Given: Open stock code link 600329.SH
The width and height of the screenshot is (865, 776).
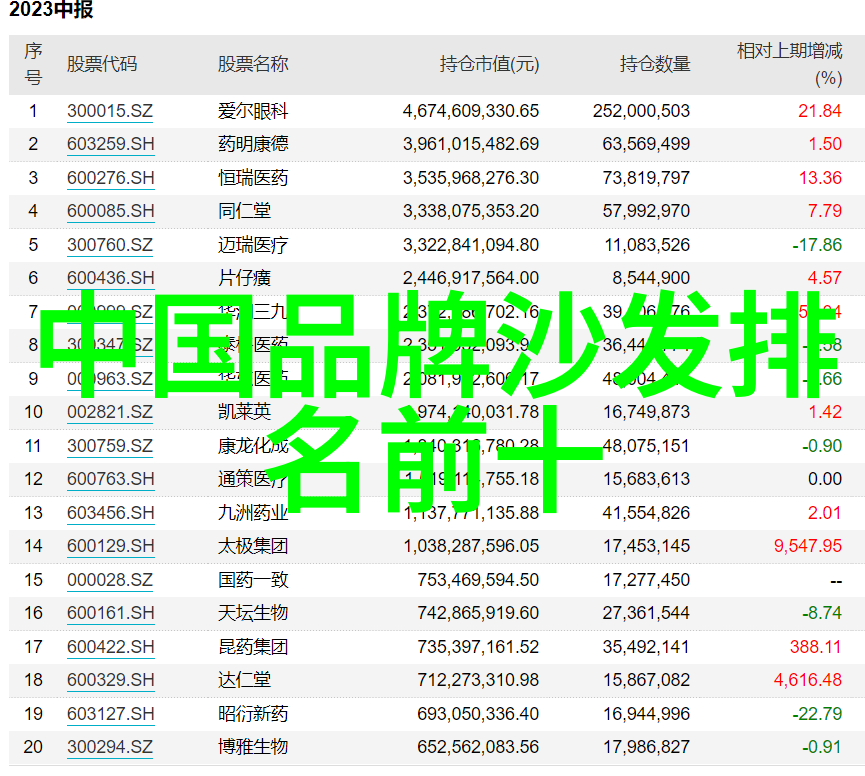Looking at the screenshot, I should [x=110, y=680].
